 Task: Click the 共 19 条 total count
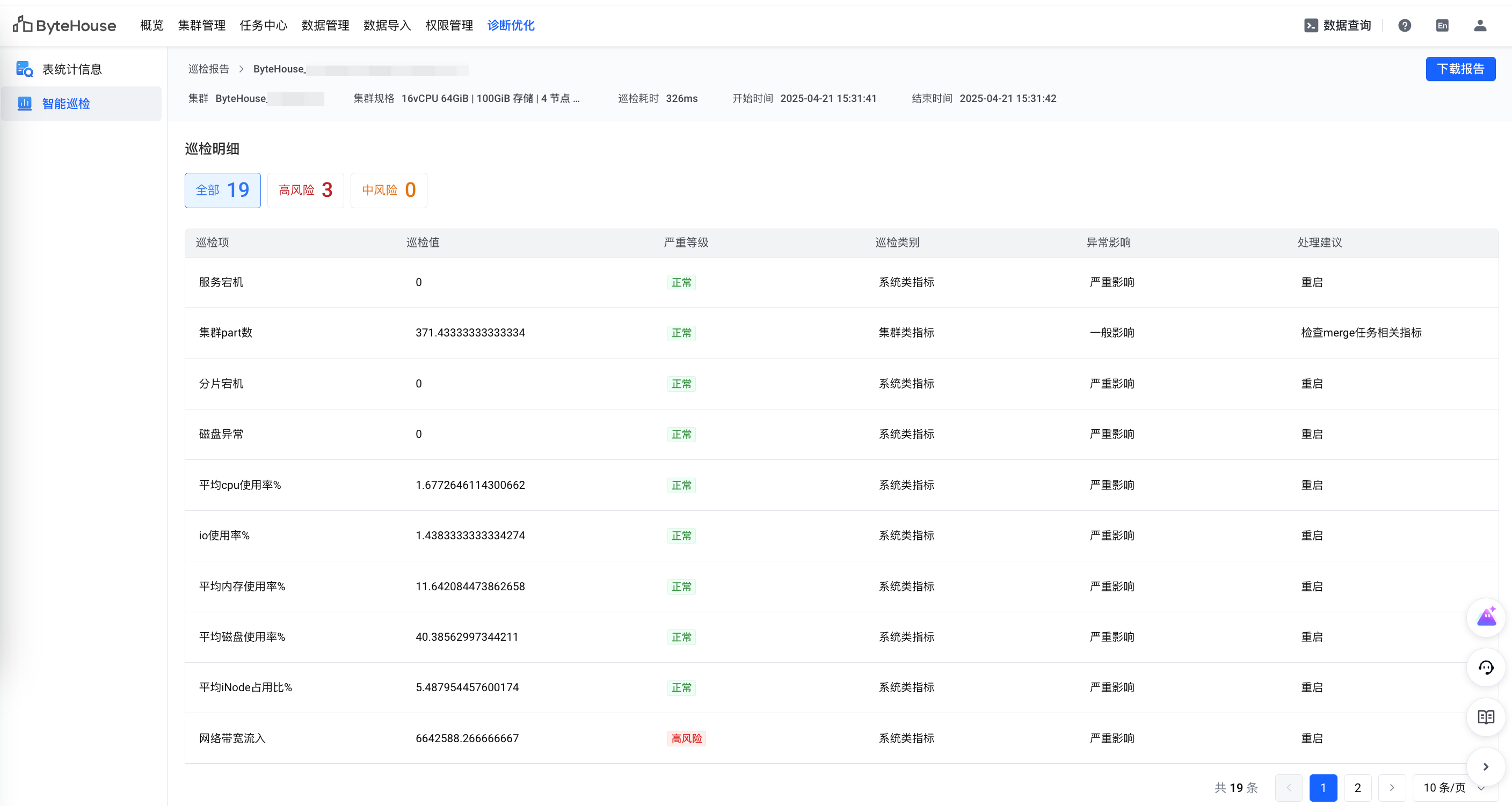pos(1236,787)
